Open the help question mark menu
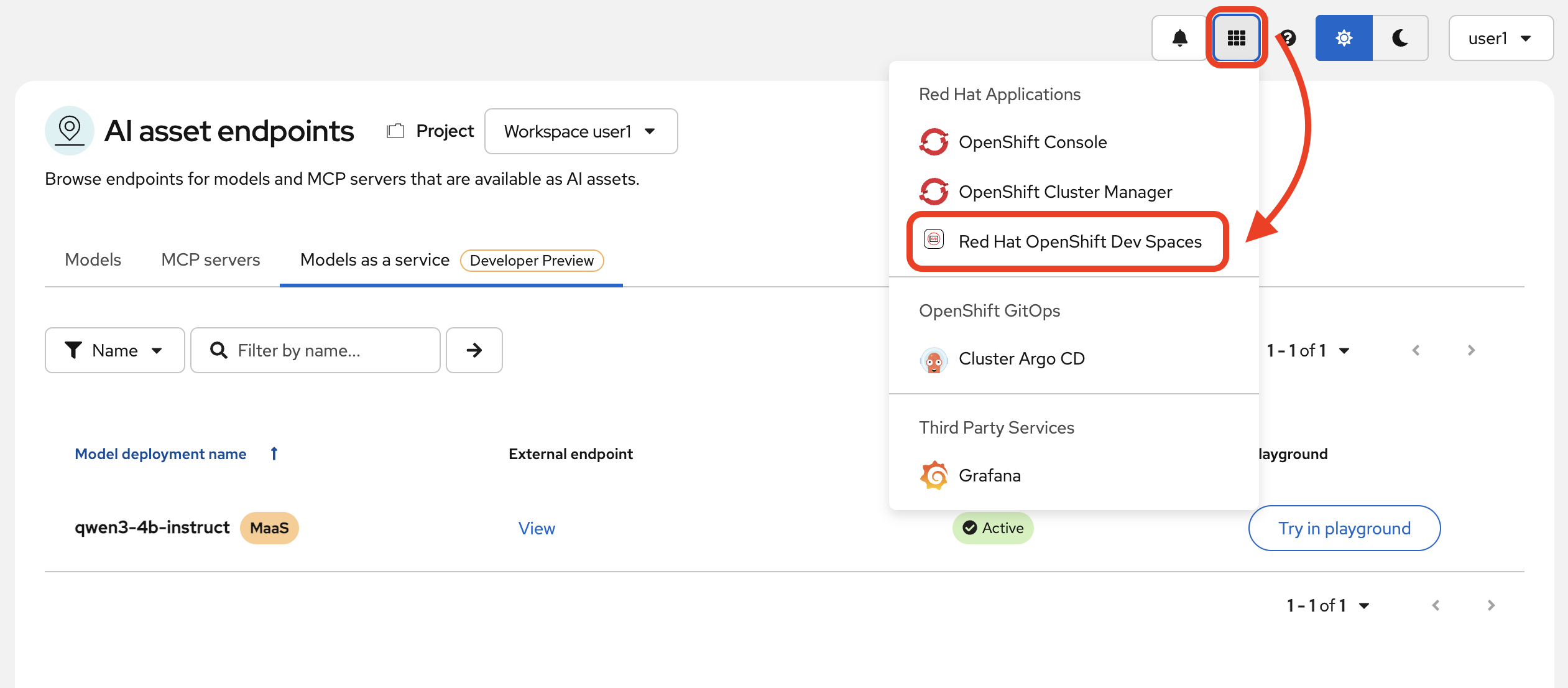This screenshot has width=1568, height=688. point(1288,39)
